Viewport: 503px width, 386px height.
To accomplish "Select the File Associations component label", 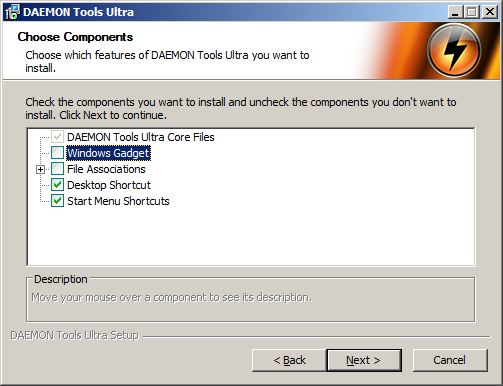I will click(x=106, y=169).
